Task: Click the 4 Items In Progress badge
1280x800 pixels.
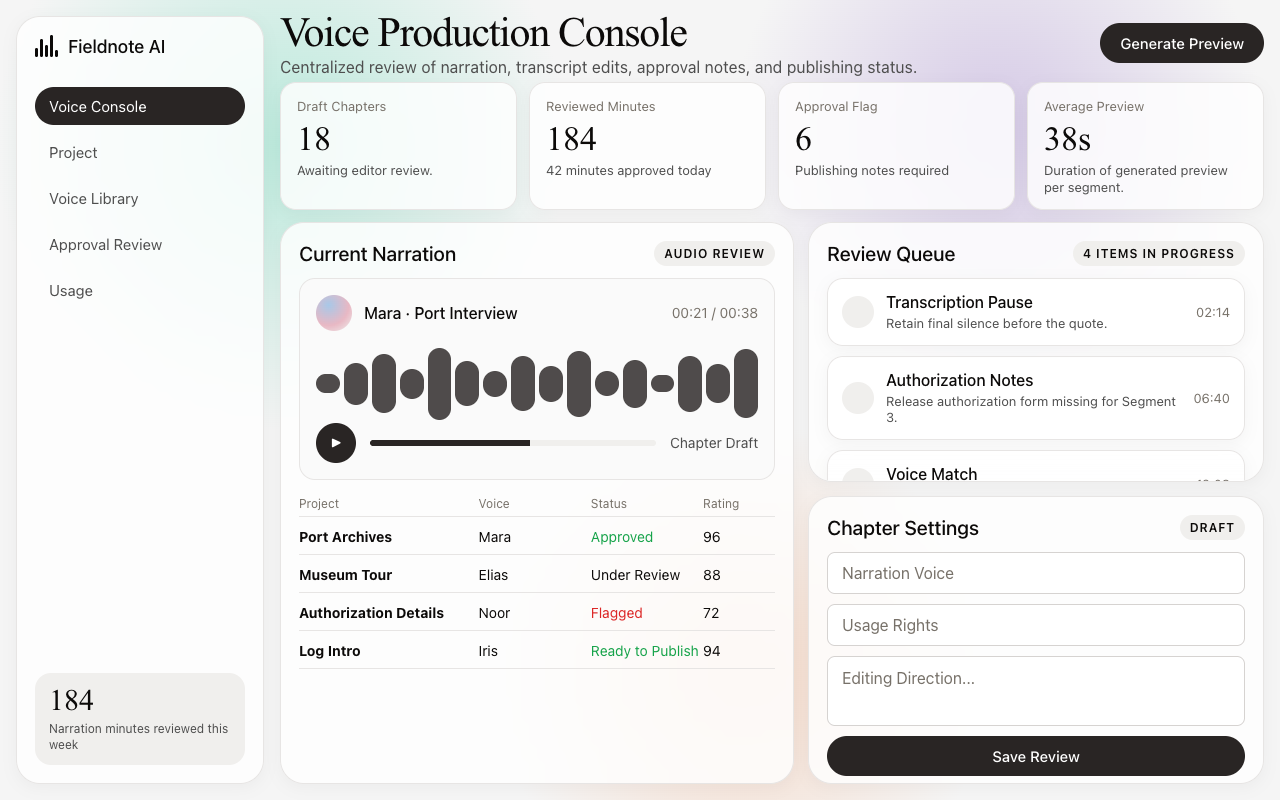Action: (1159, 254)
